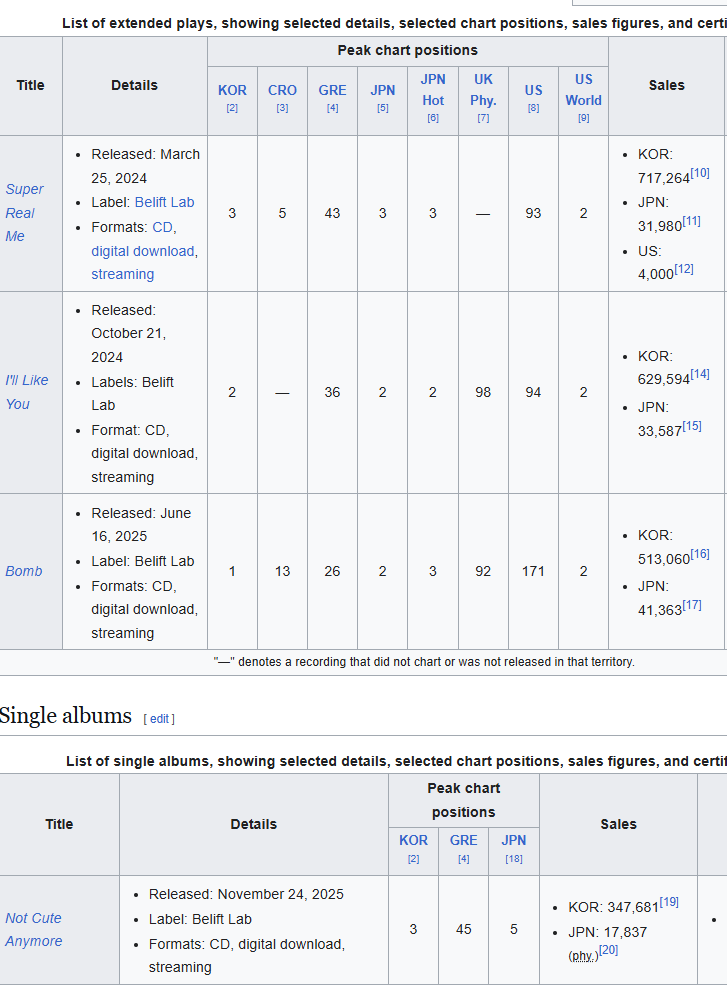
Task: Open citation [17] for JPN sales 41,363
Action: [x=692, y=605]
